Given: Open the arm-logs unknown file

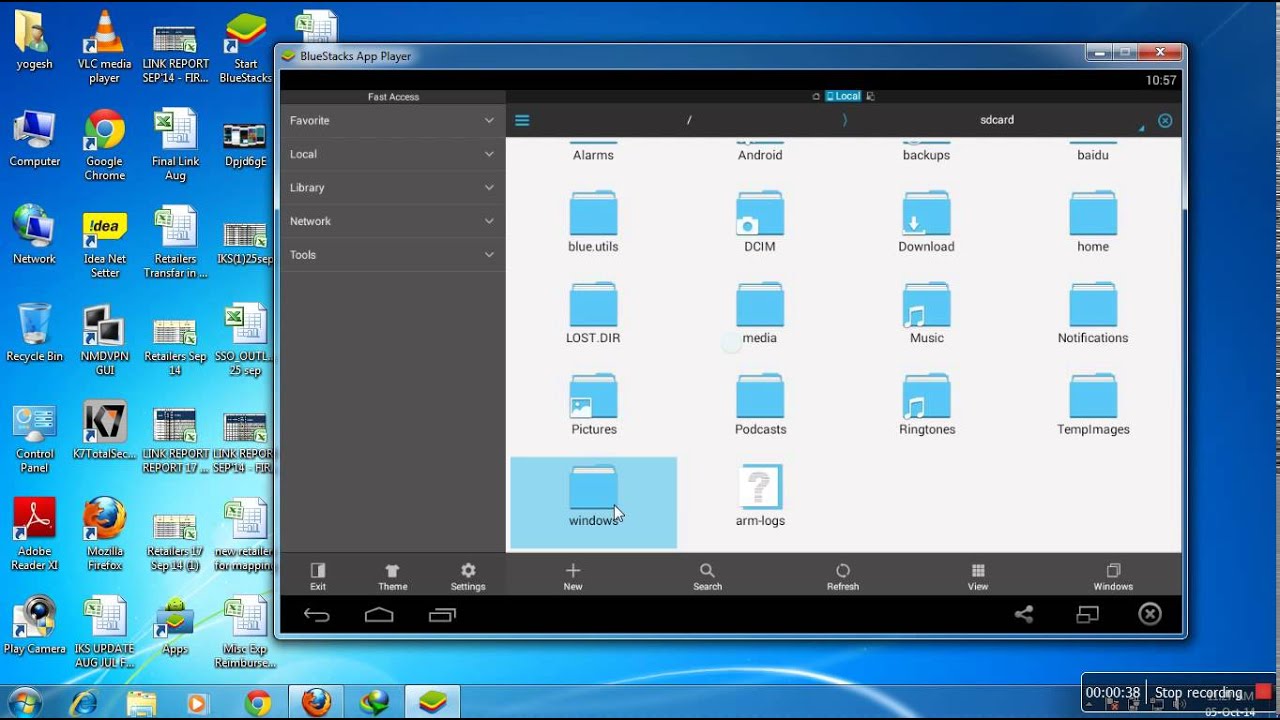Looking at the screenshot, I should click(760, 496).
